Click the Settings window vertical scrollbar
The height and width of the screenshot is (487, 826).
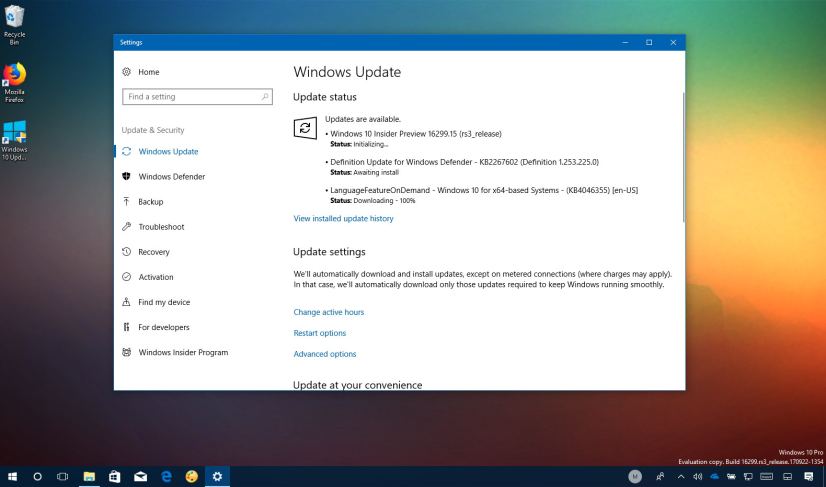click(683, 158)
